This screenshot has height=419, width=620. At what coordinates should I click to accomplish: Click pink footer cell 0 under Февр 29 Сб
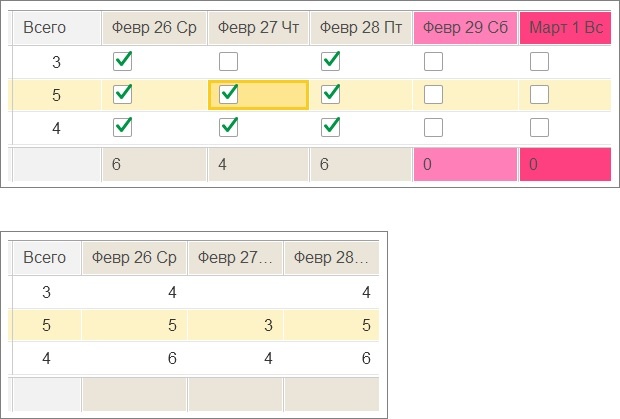(x=465, y=164)
